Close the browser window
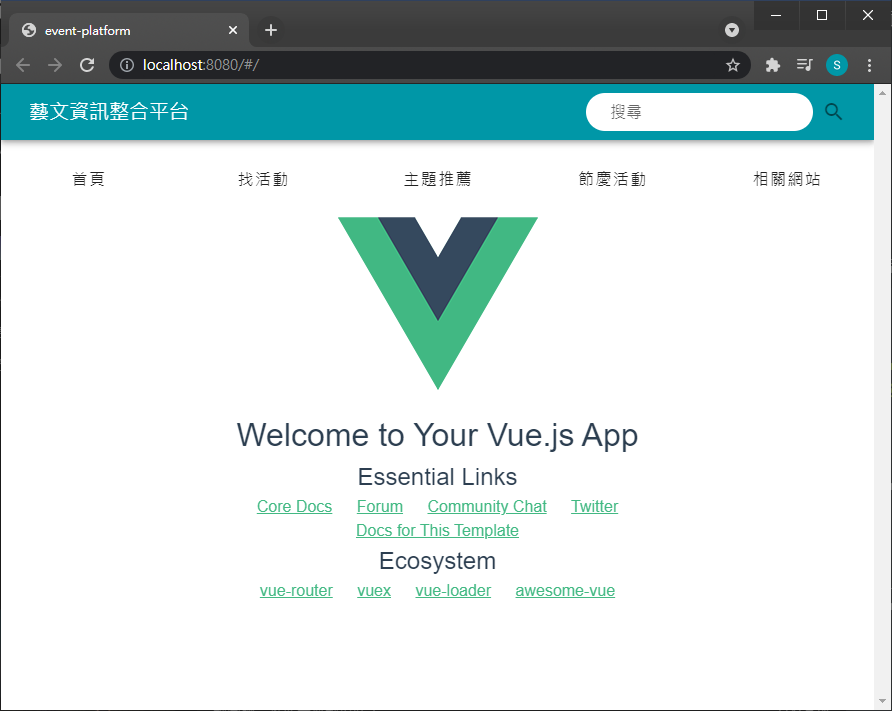Image resolution: width=892 pixels, height=711 pixels. pos(868,15)
